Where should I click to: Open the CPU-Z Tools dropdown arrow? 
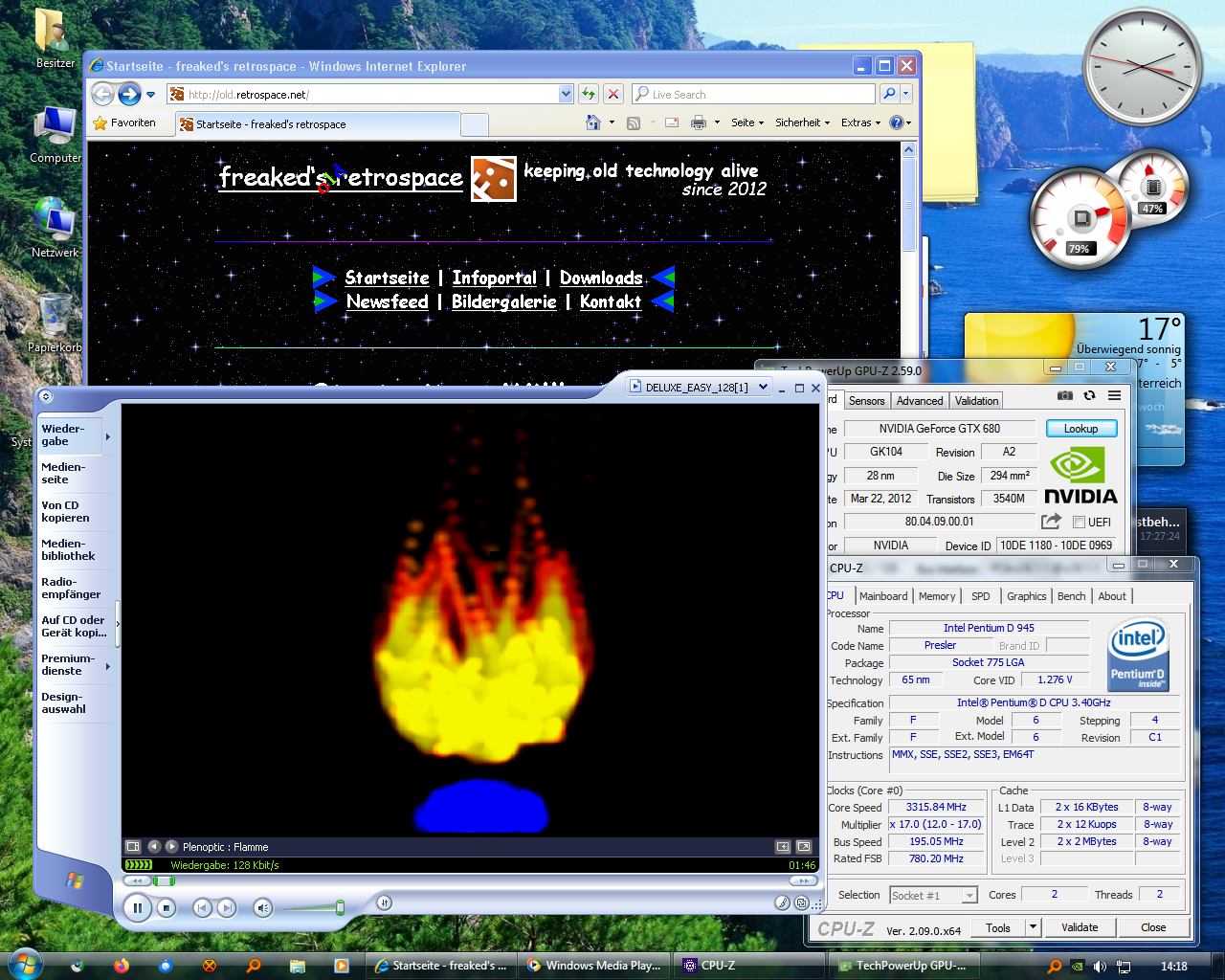click(x=1033, y=927)
